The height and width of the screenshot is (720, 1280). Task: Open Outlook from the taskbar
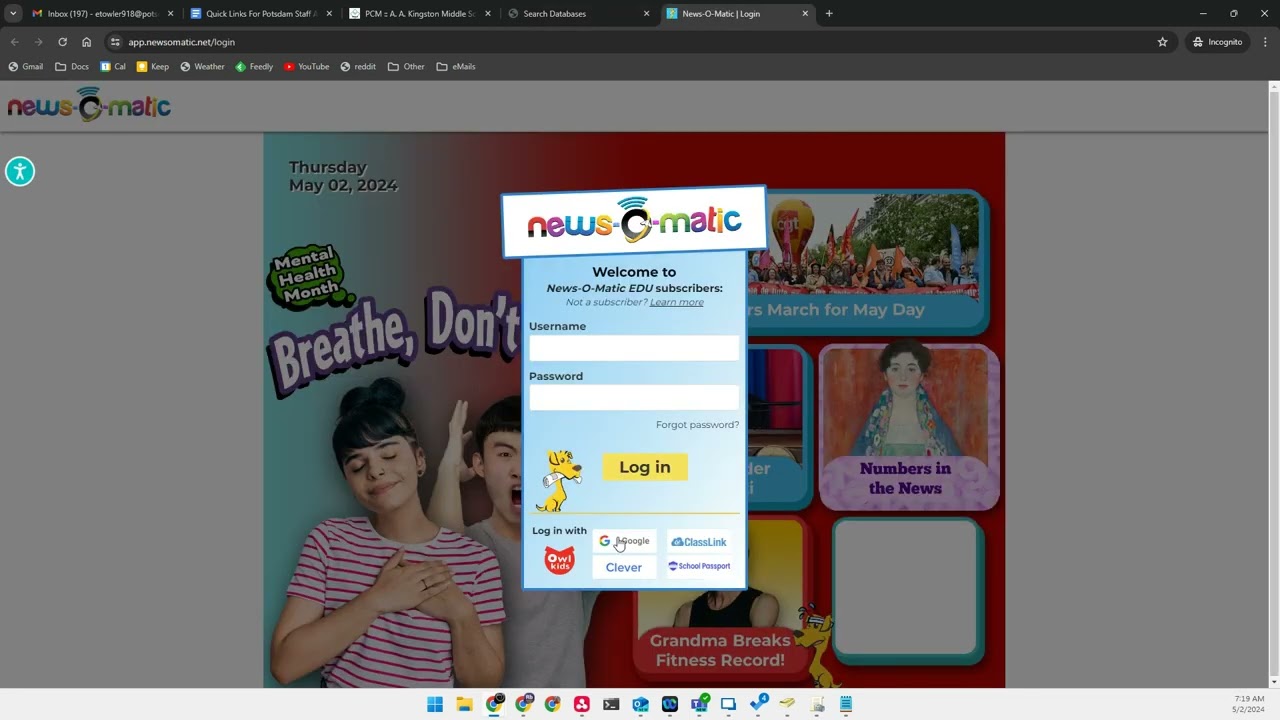click(x=640, y=704)
